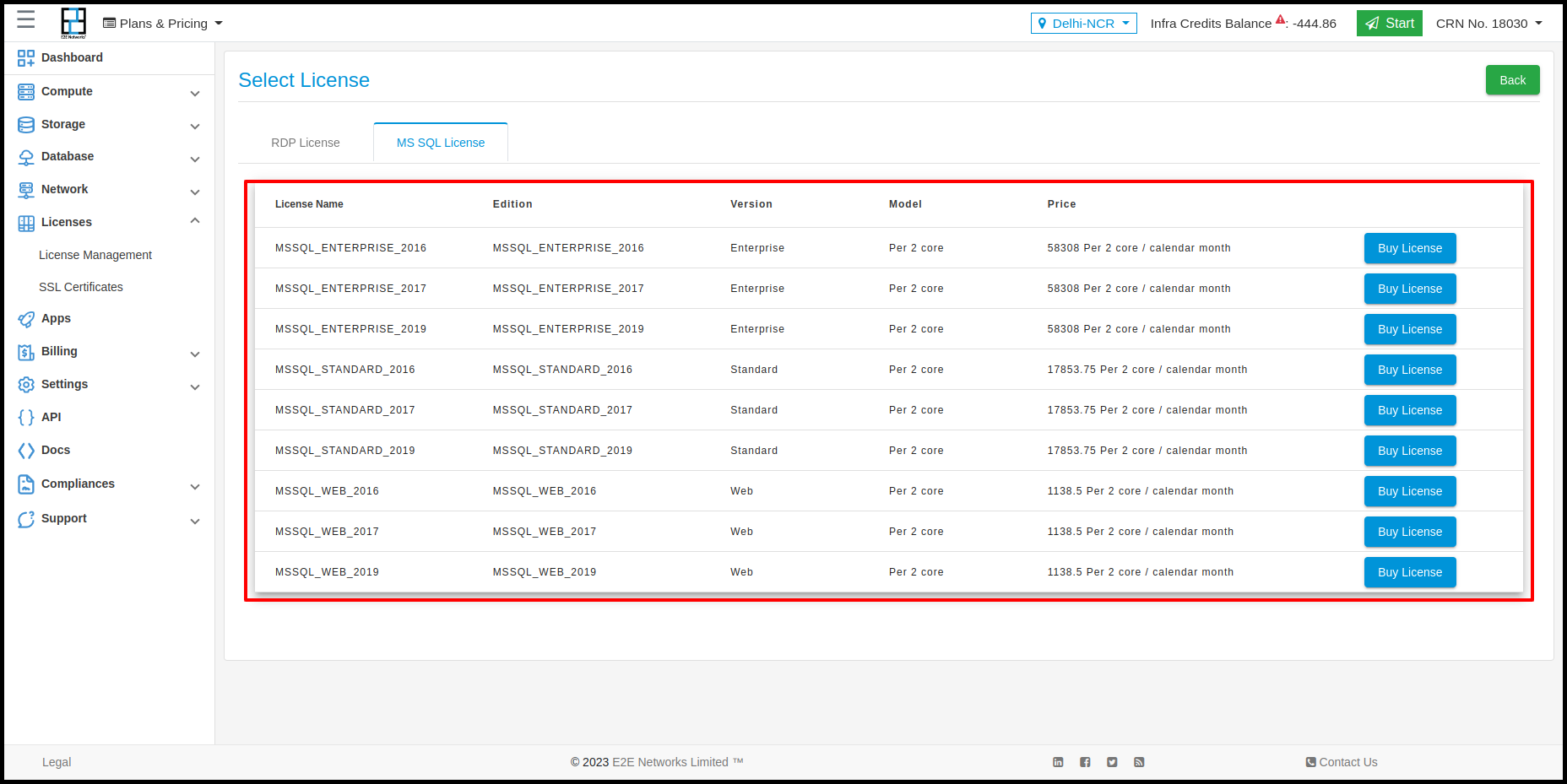This screenshot has height=784, width=1567.
Task: Open the Plans & Pricing dropdown
Action: click(163, 24)
